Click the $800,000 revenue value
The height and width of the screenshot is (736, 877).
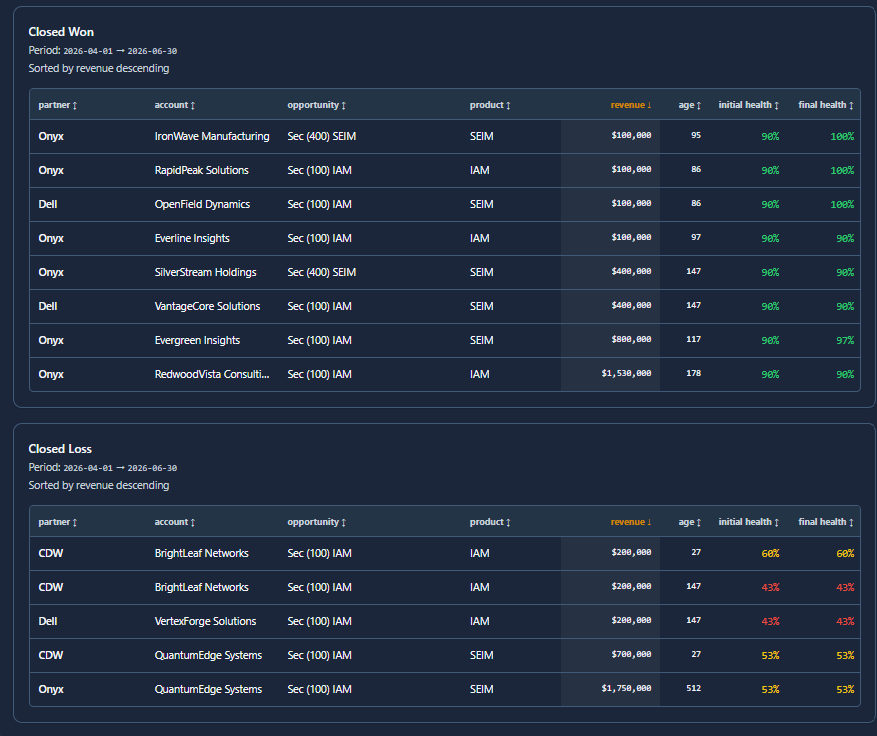point(631,339)
